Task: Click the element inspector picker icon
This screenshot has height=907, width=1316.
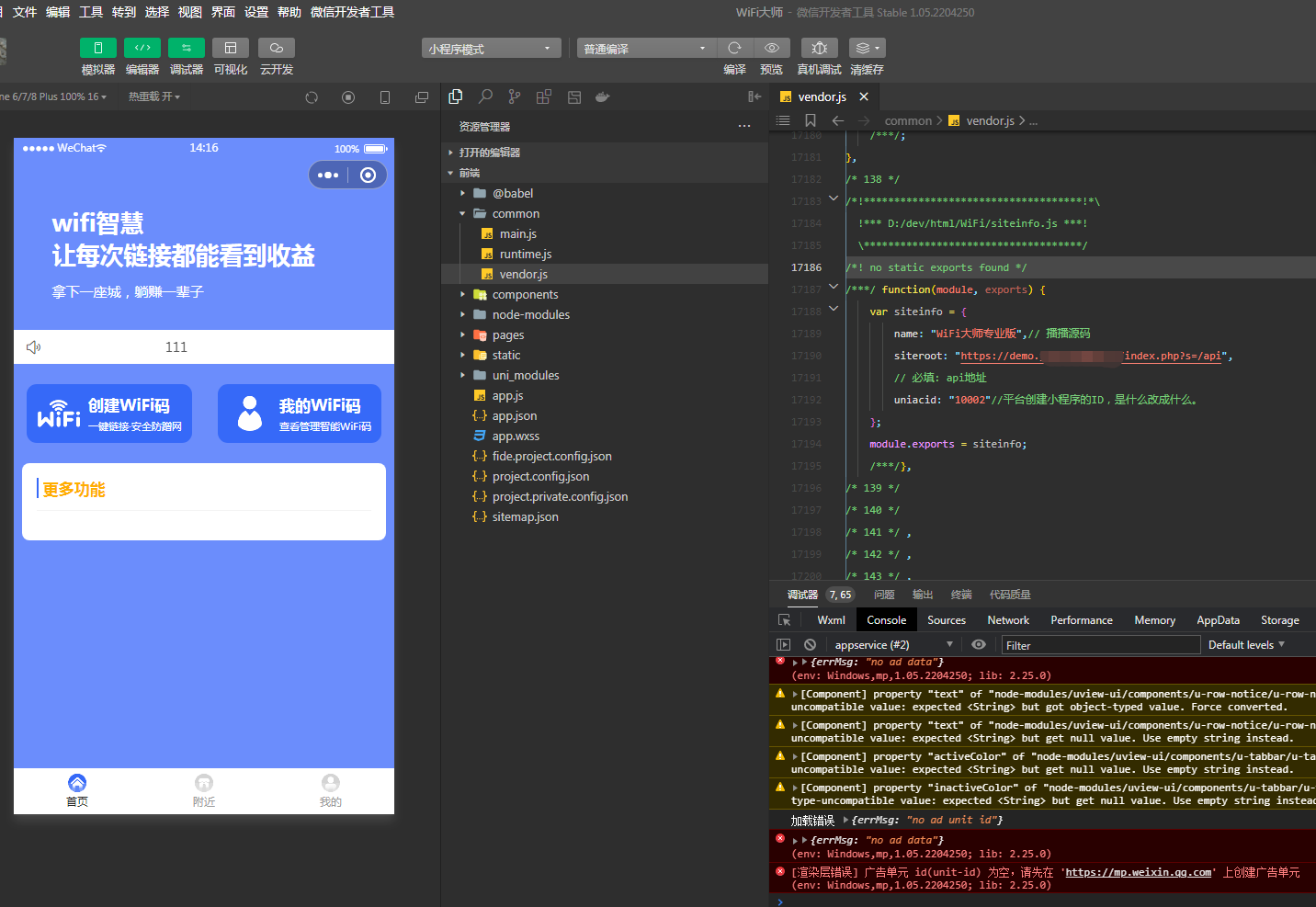Action: (784, 620)
